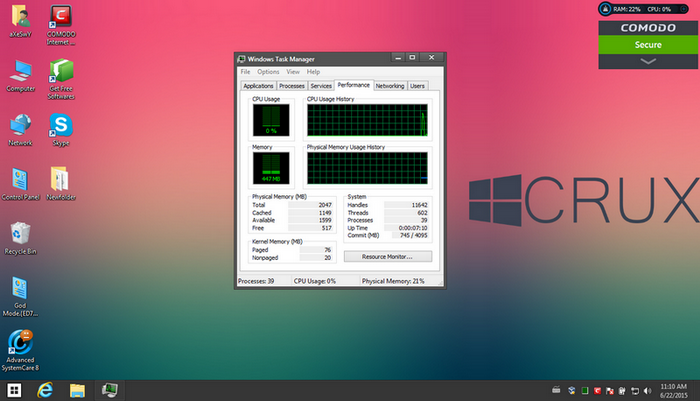
Task: Open the Options menu in Task Manager
Action: tap(268, 72)
